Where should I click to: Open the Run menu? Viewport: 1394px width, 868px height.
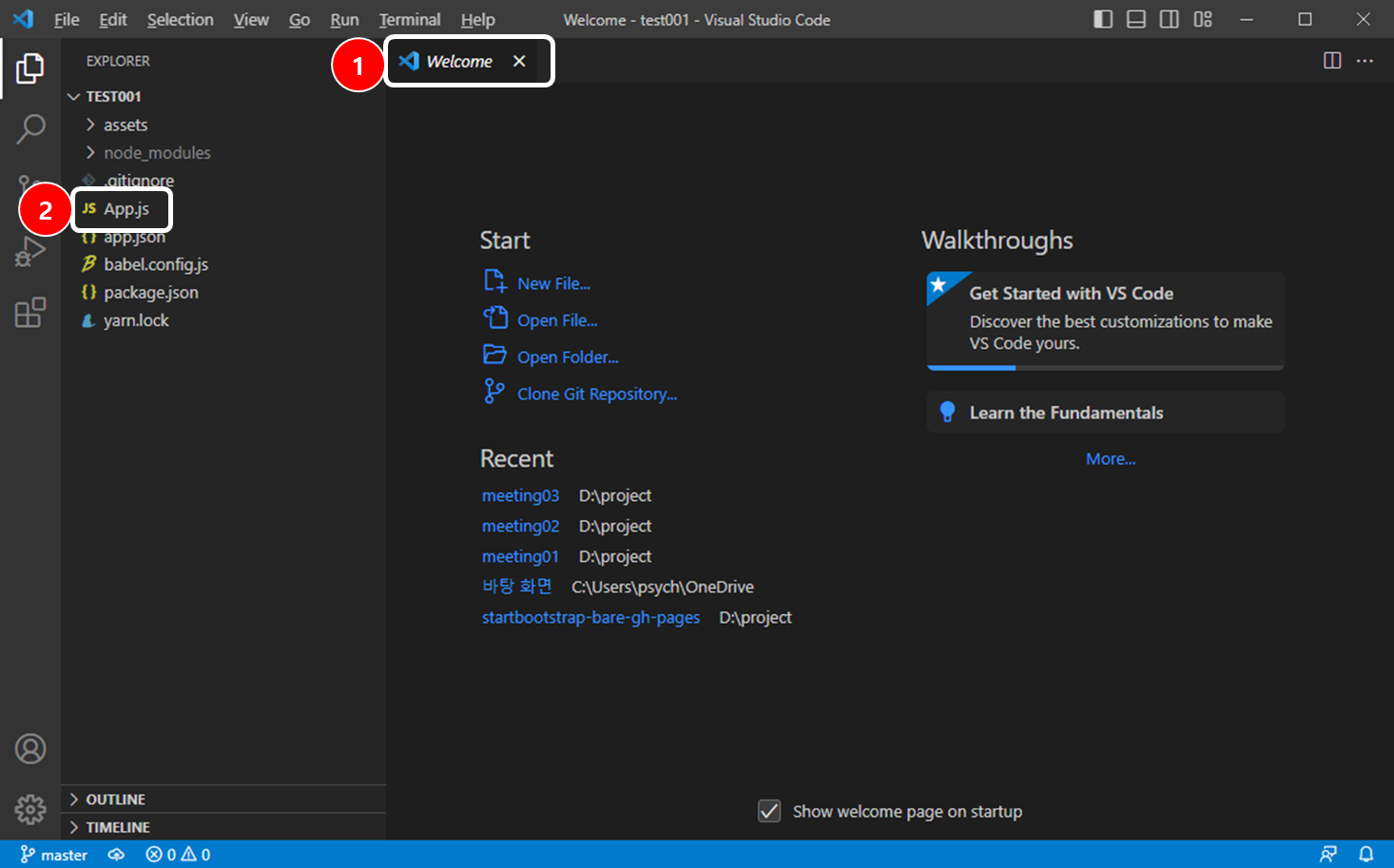click(x=344, y=19)
